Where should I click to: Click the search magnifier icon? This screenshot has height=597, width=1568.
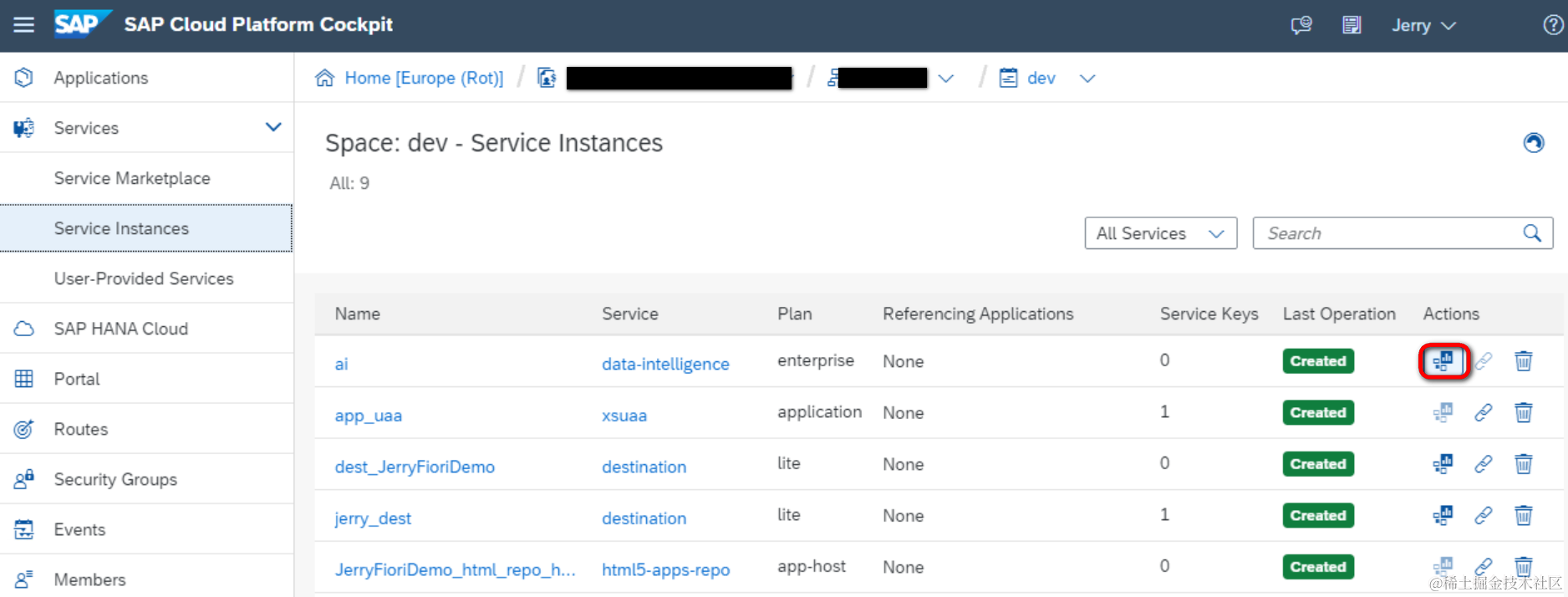(x=1532, y=233)
